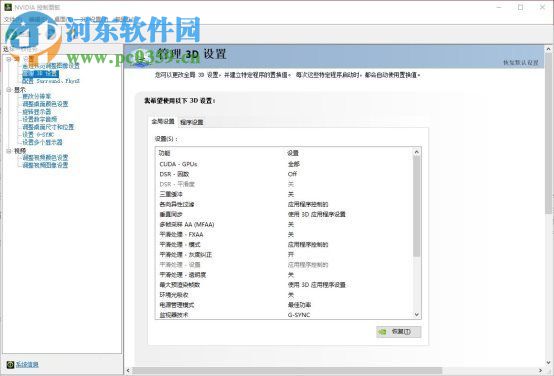Open 更改分辨率 in the tree
554x376 pixels.
point(37,96)
